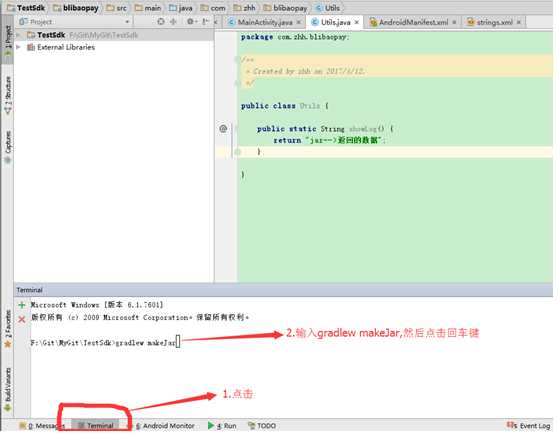Open Project panel settings gear
Viewport: 558px width, 437px height.
(190, 22)
